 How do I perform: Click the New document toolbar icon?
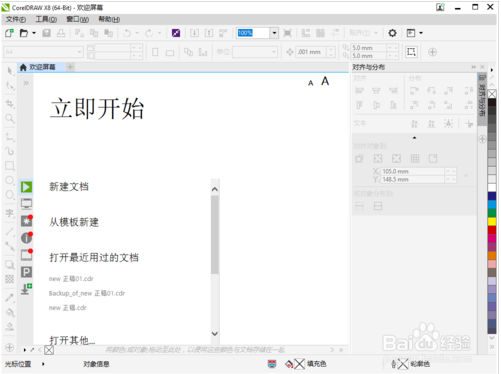[9, 33]
